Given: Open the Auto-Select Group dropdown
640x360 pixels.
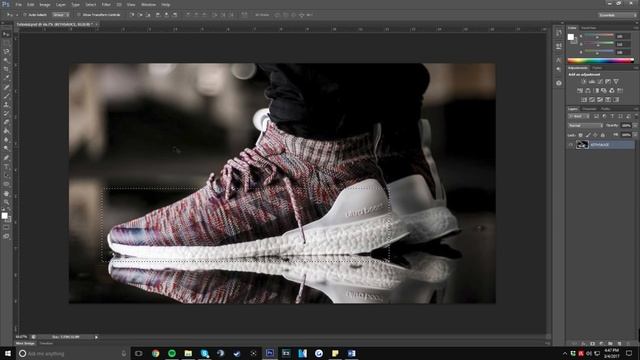Looking at the screenshot, I should (61, 15).
